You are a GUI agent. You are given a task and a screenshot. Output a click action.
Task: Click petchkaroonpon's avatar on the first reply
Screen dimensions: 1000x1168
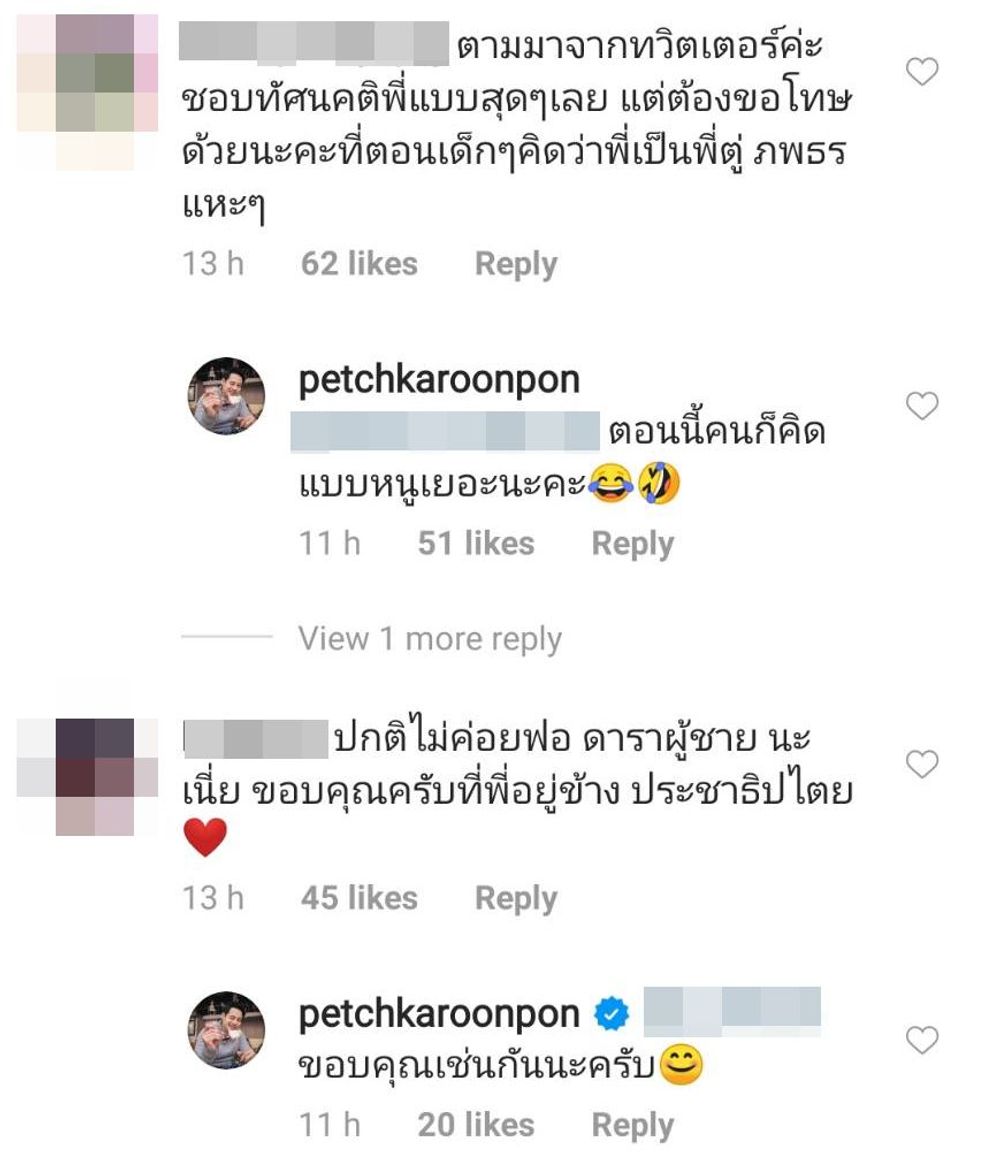pyautogui.click(x=226, y=396)
